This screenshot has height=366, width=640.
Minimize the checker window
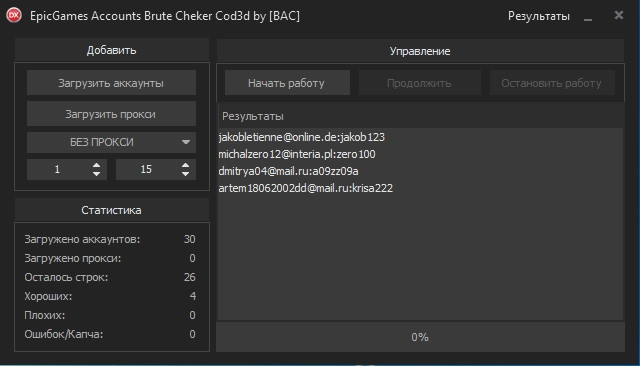click(x=588, y=17)
